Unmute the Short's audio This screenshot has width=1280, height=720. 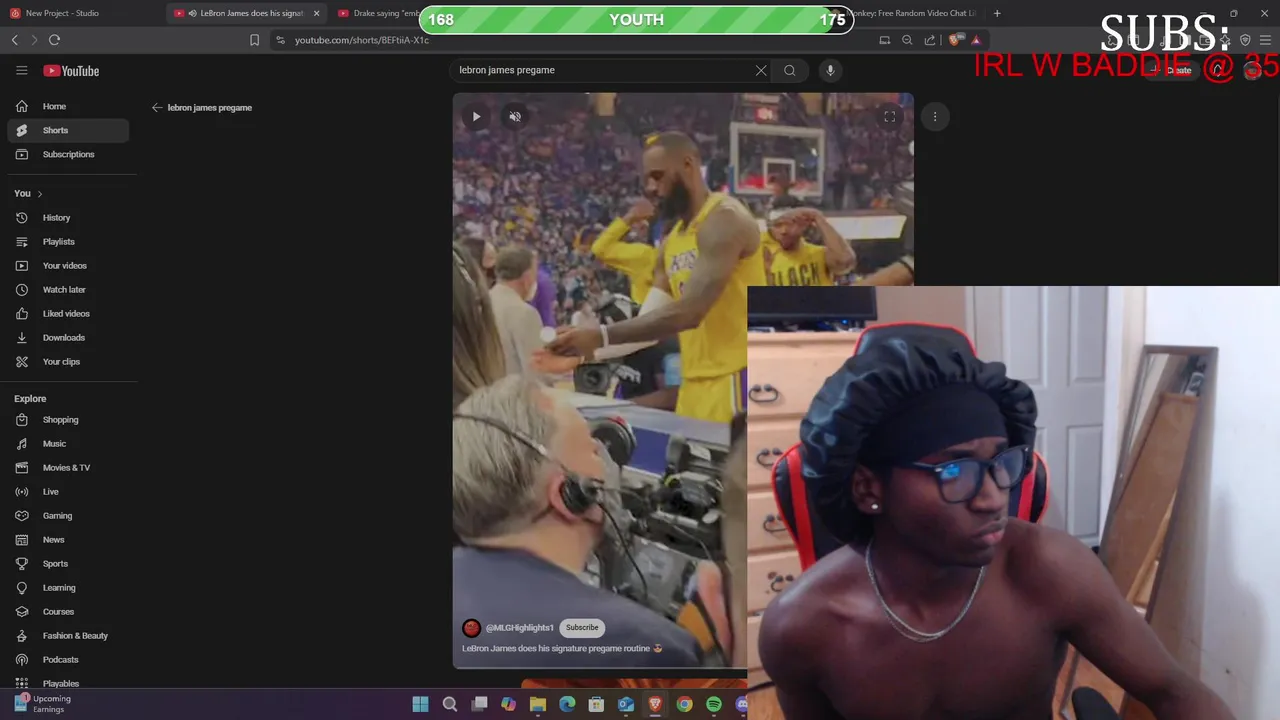[x=515, y=116]
